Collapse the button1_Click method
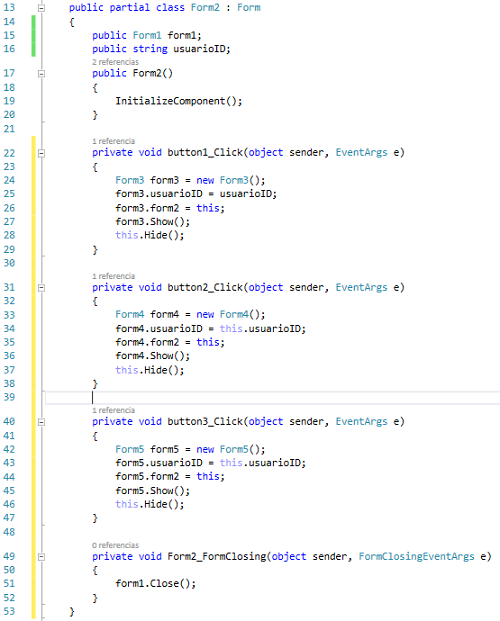Screen dimensions: 500x621 (x=41, y=153)
